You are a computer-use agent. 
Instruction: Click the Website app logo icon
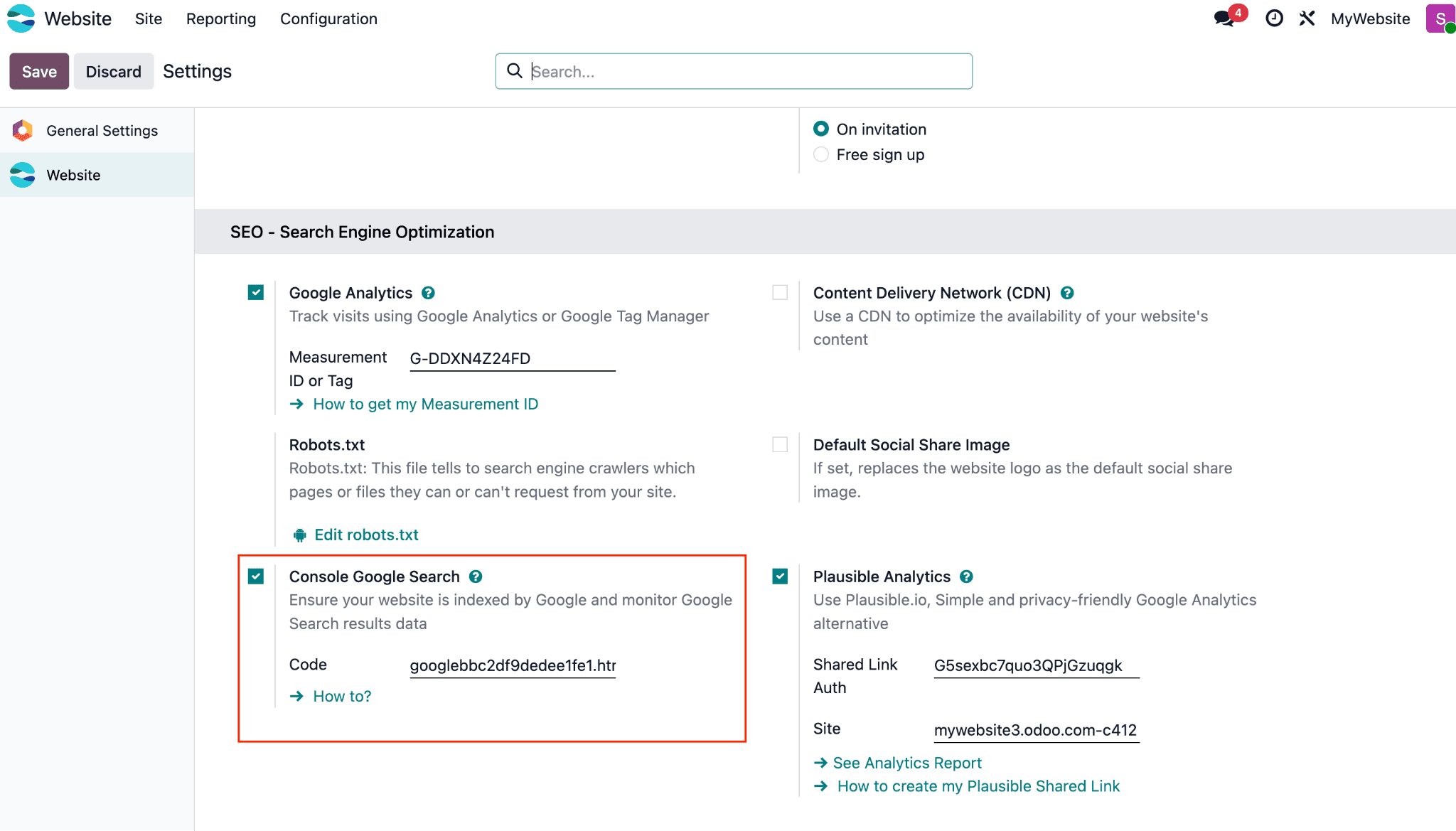pyautogui.click(x=21, y=18)
